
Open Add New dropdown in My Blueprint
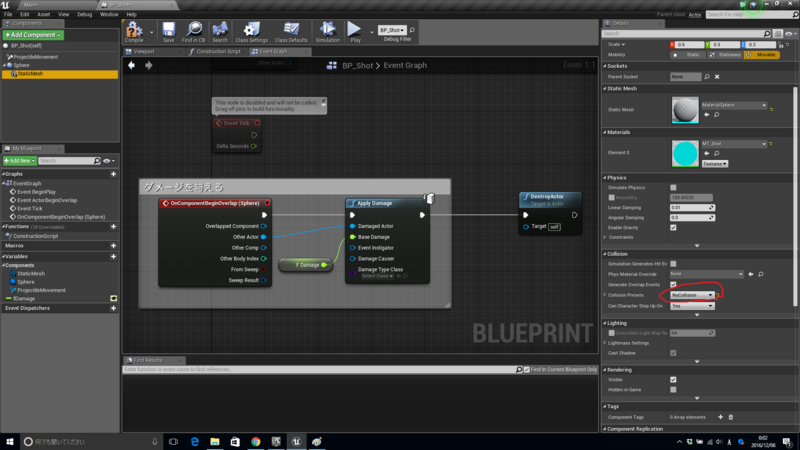[20, 161]
